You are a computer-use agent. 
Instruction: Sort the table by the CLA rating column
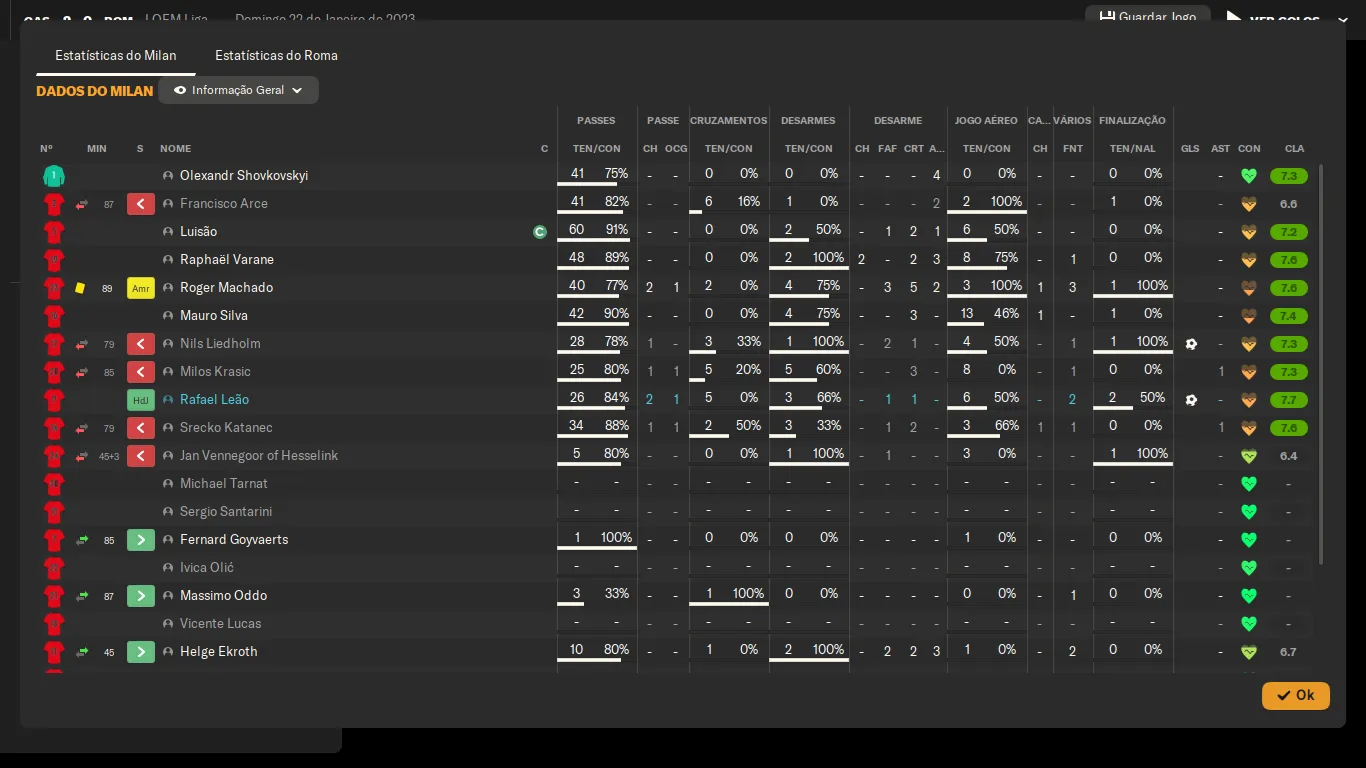click(x=1294, y=148)
